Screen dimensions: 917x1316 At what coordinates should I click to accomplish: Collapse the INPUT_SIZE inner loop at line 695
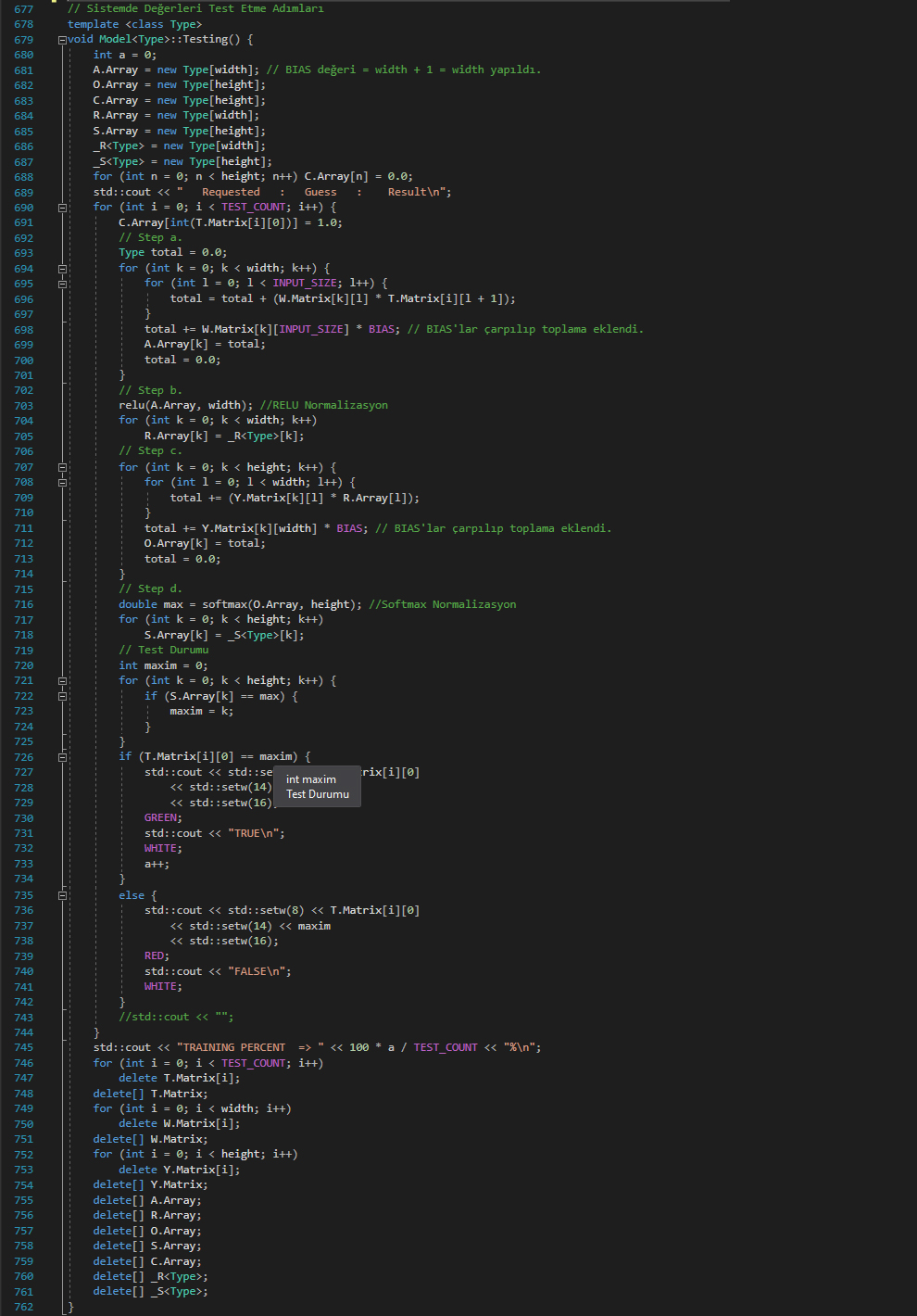[x=62, y=284]
